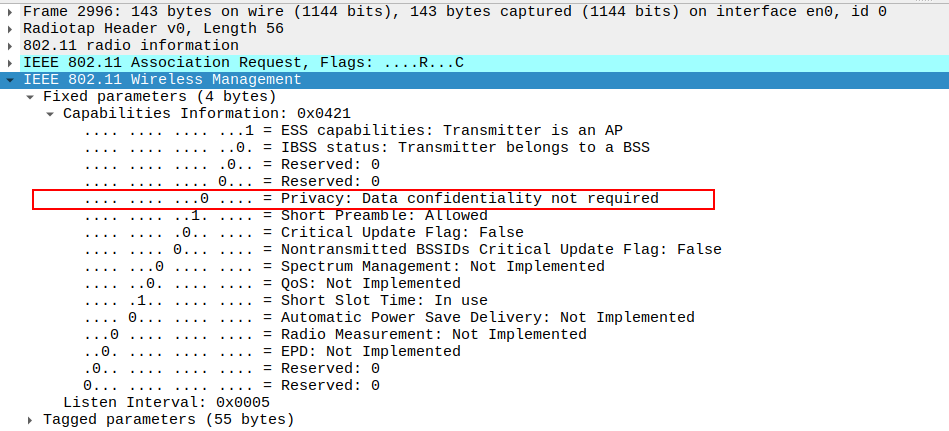Collapse the Fixed parameters (4 bytes) node
The width and height of the screenshot is (949, 431).
pyautogui.click(x=30, y=96)
